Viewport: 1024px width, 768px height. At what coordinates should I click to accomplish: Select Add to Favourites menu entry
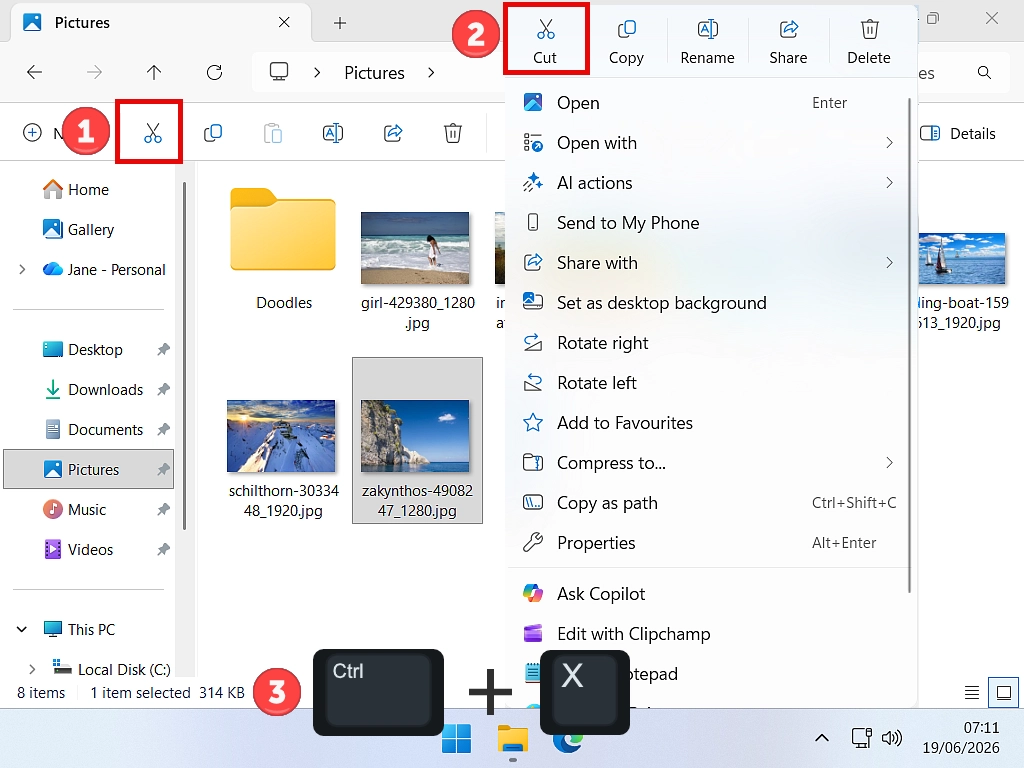(708, 423)
